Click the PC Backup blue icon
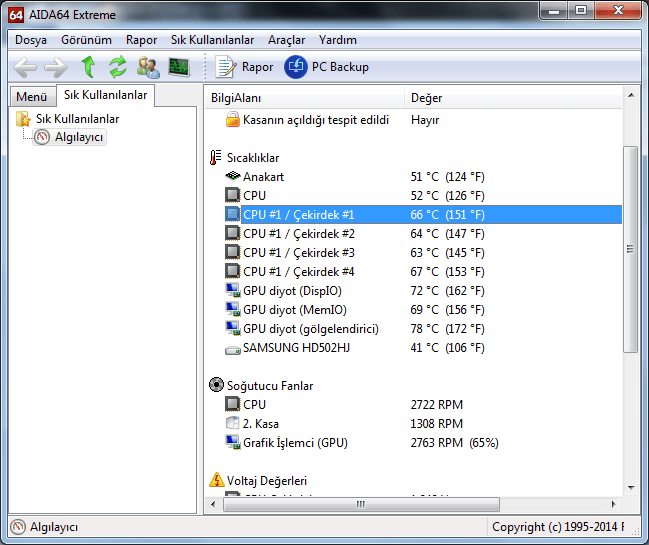This screenshot has height=545, width=649. [296, 67]
